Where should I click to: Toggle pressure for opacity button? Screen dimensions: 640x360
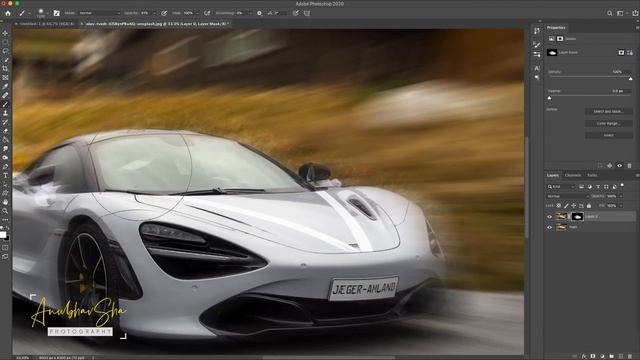point(164,13)
